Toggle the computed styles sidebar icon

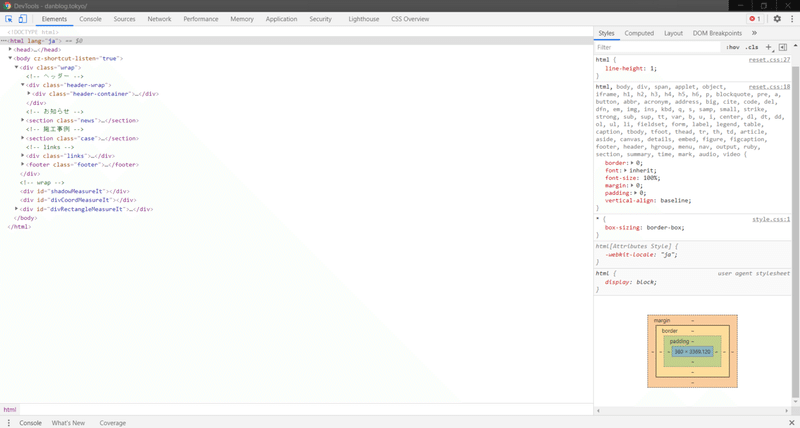click(x=783, y=47)
